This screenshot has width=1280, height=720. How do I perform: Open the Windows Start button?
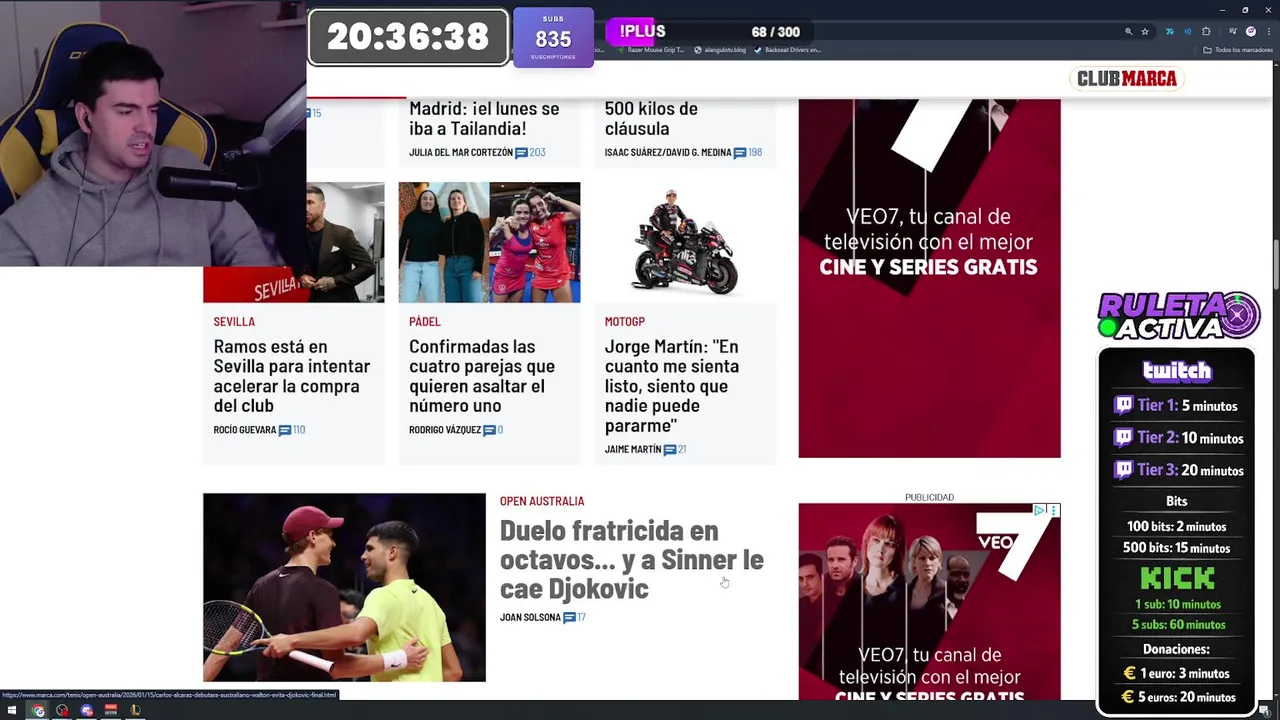click(x=12, y=710)
